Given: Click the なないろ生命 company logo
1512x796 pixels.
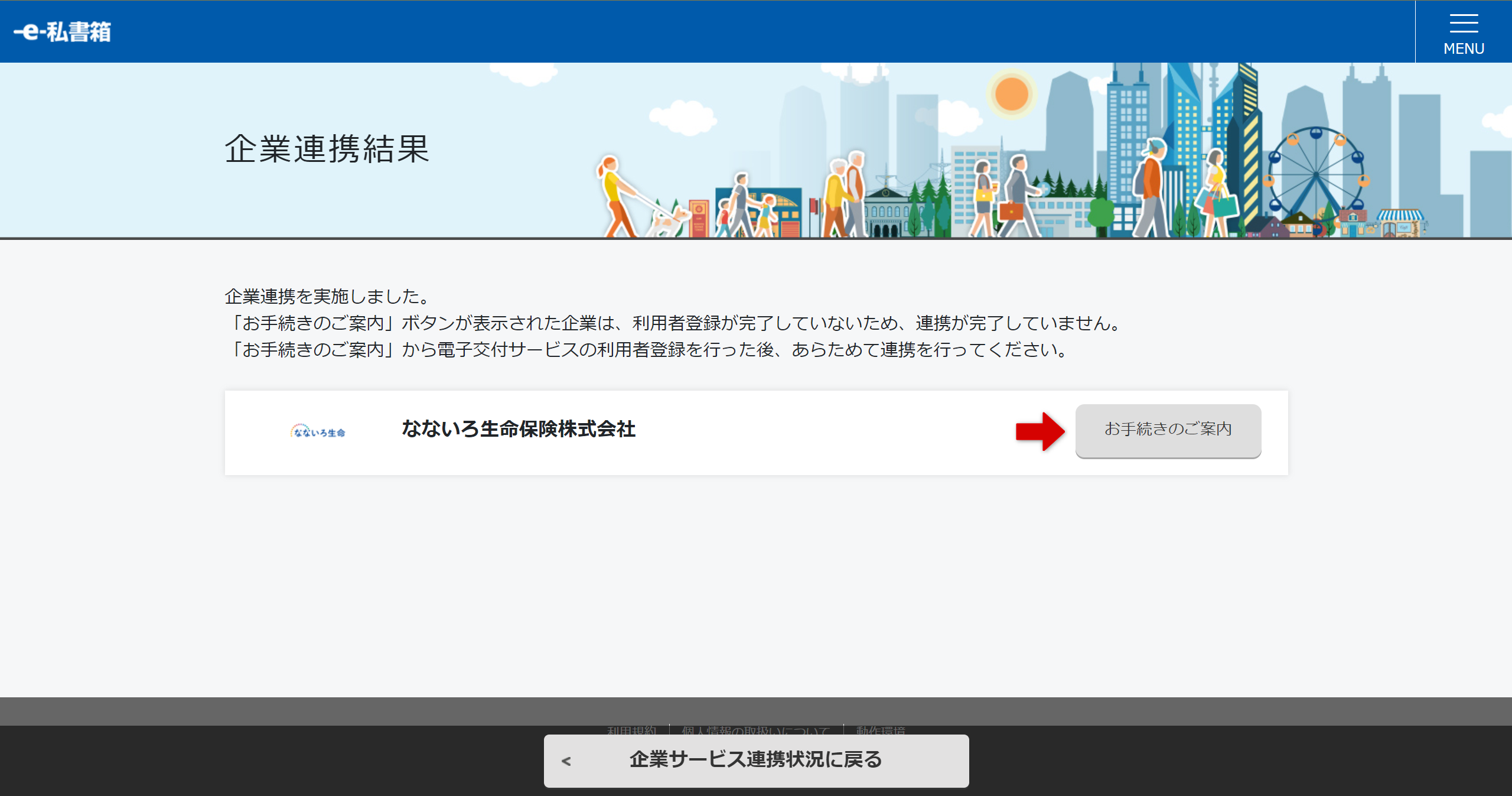Looking at the screenshot, I should (318, 430).
